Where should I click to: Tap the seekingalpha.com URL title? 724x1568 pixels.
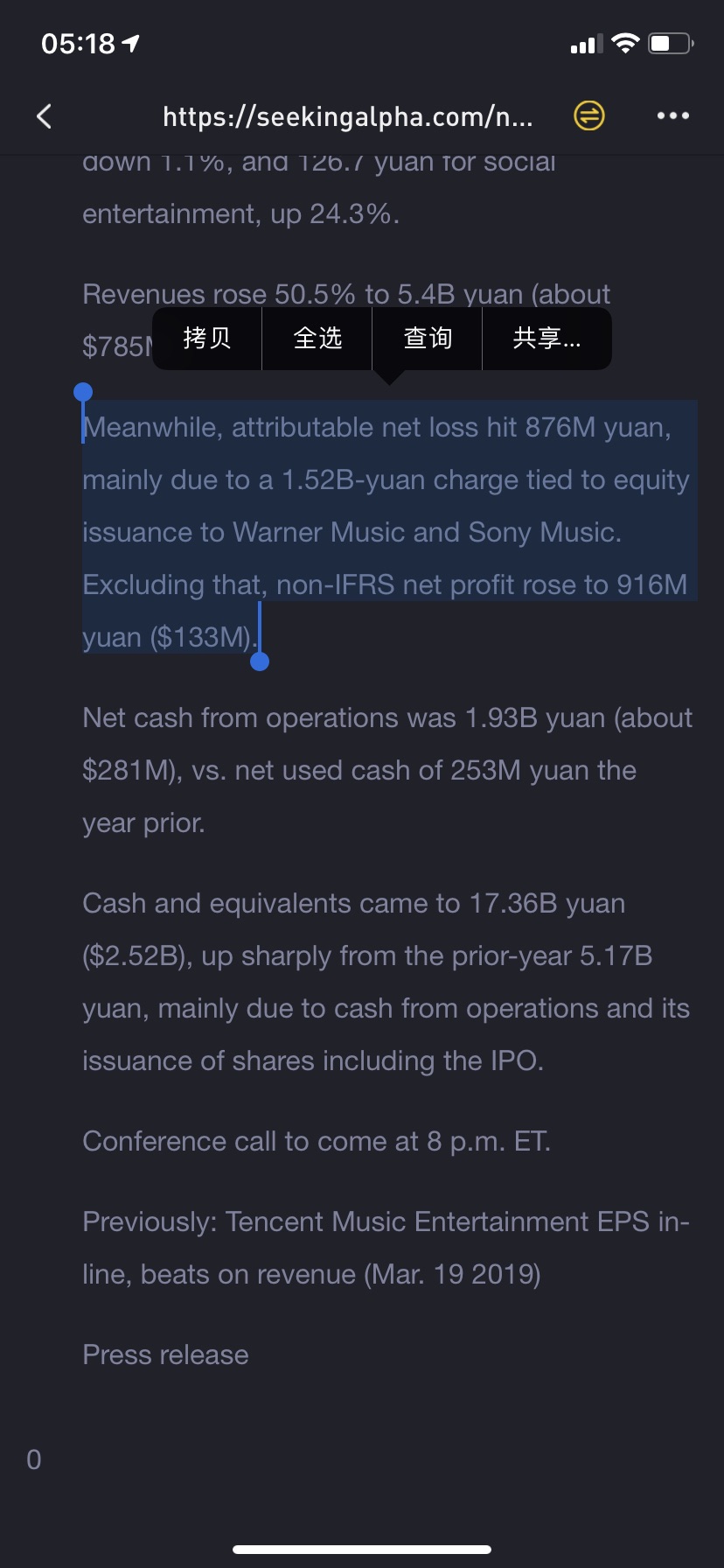click(348, 116)
